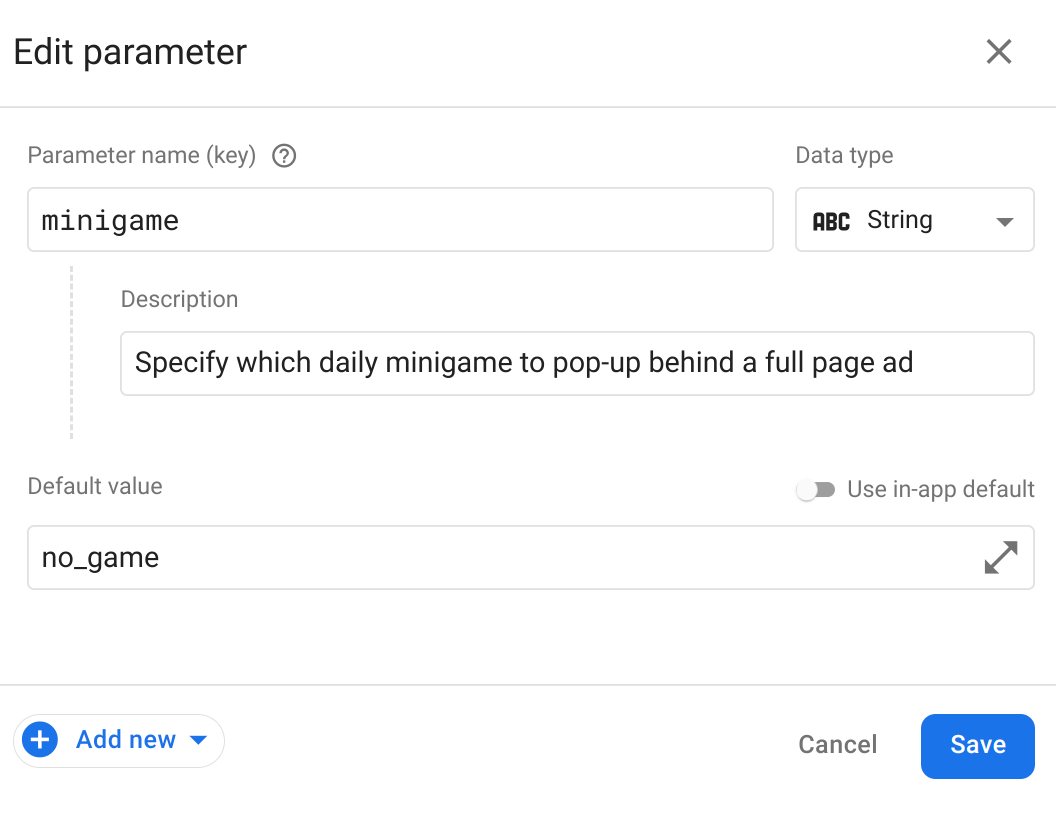This screenshot has height=838, width=1056.
Task: Click the String selector's chevron arrow
Action: tap(1004, 220)
